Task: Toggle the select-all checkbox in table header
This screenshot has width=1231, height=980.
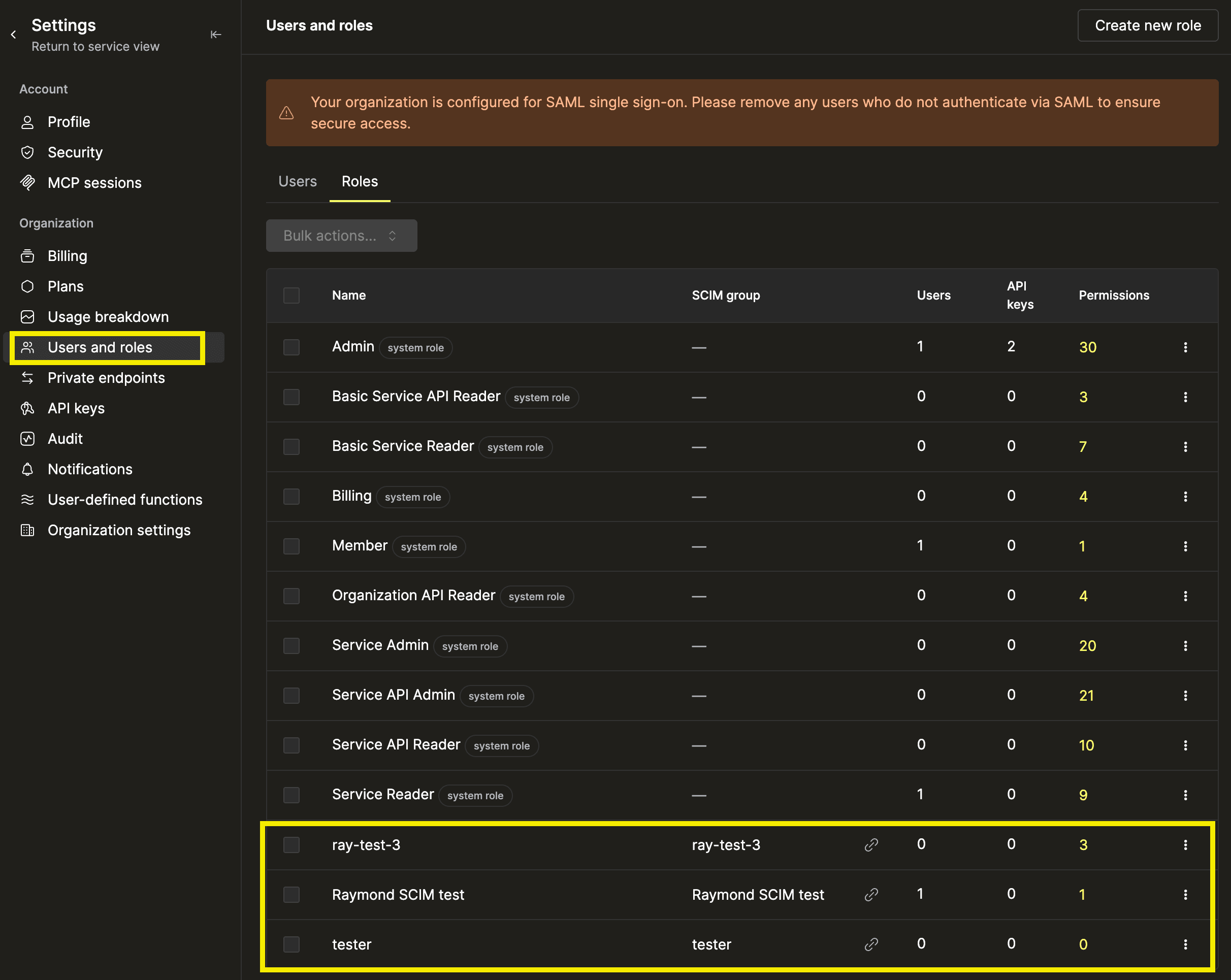Action: pyautogui.click(x=292, y=296)
